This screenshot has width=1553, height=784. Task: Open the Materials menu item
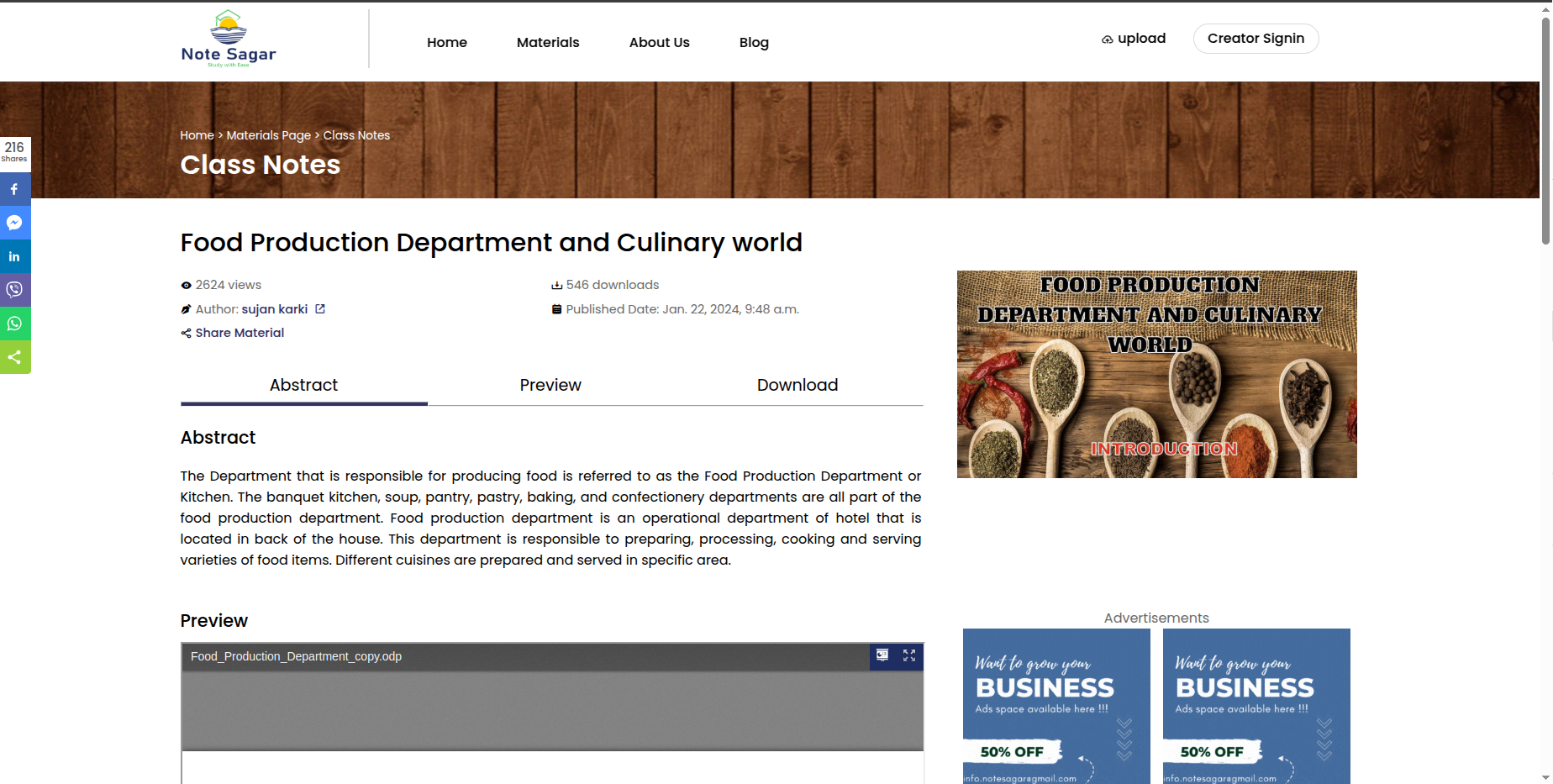click(x=548, y=42)
